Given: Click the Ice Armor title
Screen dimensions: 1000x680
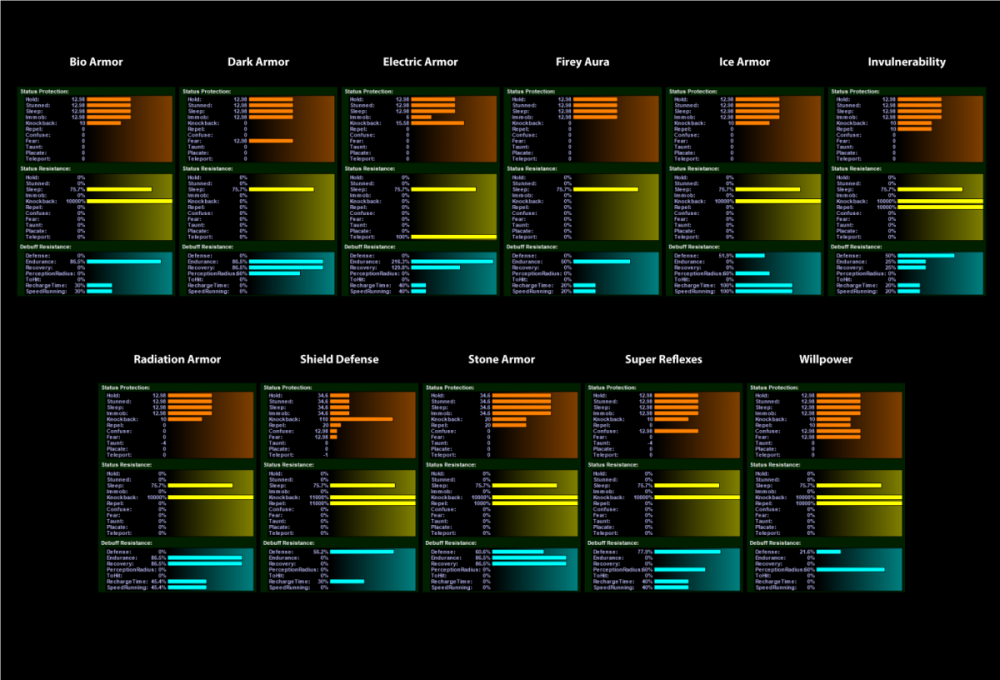Looking at the screenshot, I should pos(744,62).
